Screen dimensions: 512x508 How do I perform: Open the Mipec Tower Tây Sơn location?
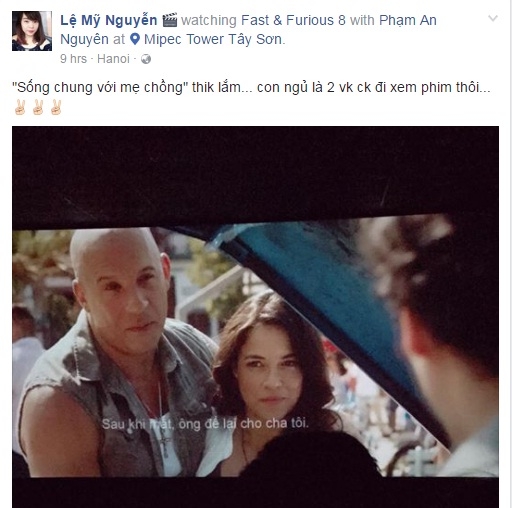(x=213, y=40)
